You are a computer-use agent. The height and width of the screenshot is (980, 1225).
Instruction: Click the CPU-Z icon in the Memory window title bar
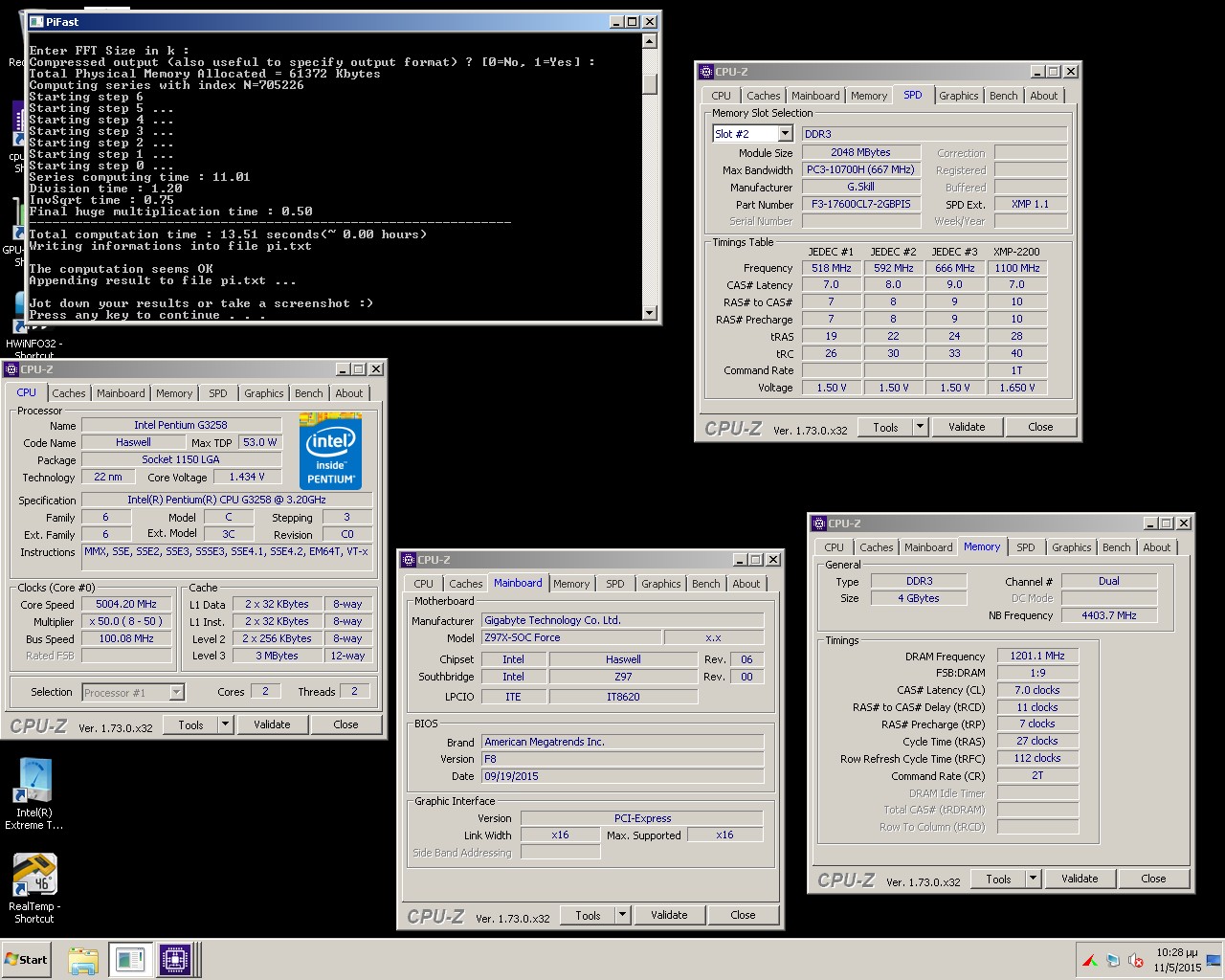[x=819, y=523]
